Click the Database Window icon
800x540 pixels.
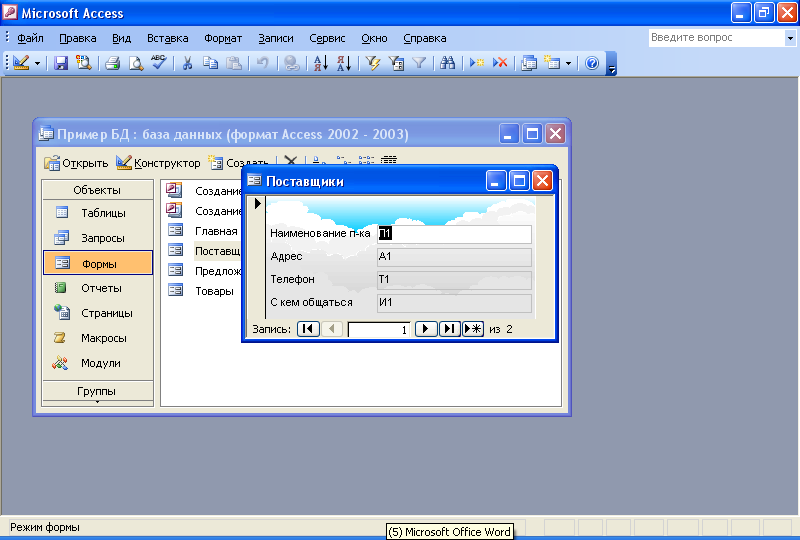[x=529, y=63]
